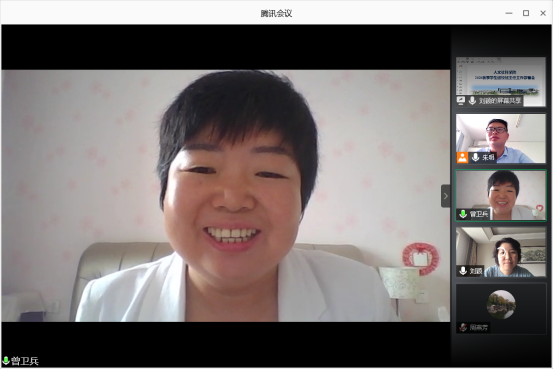Select 朱明's video thumbnail
Screen dimensions: 553x369
click(x=500, y=138)
